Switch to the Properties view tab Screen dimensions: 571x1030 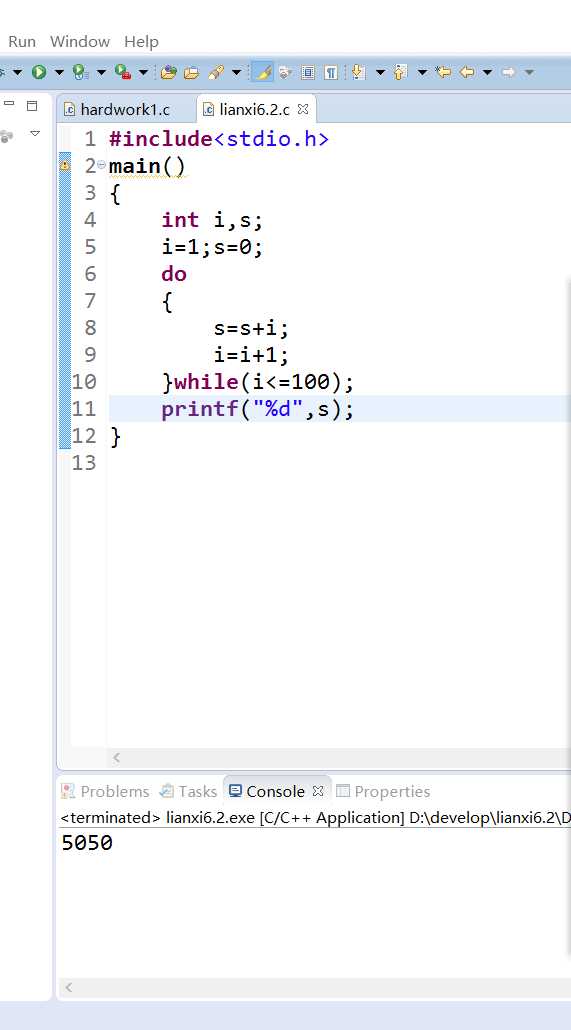(x=383, y=791)
